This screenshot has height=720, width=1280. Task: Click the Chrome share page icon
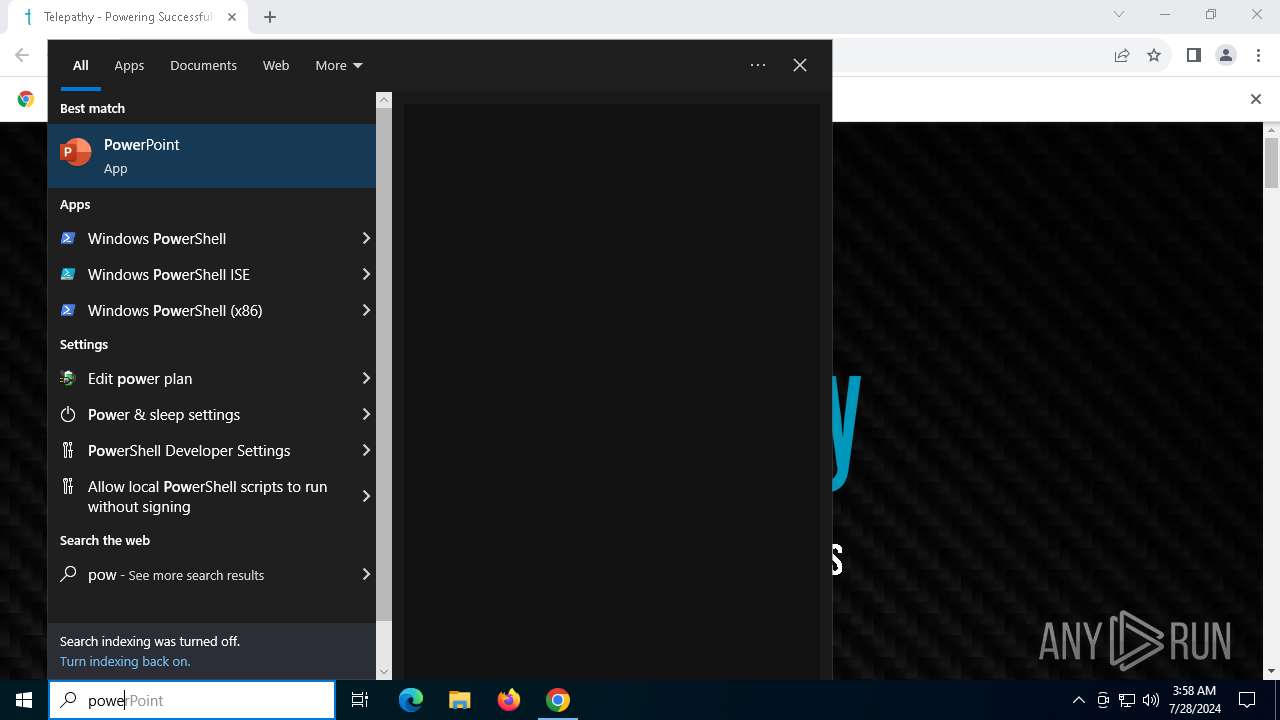1122,55
